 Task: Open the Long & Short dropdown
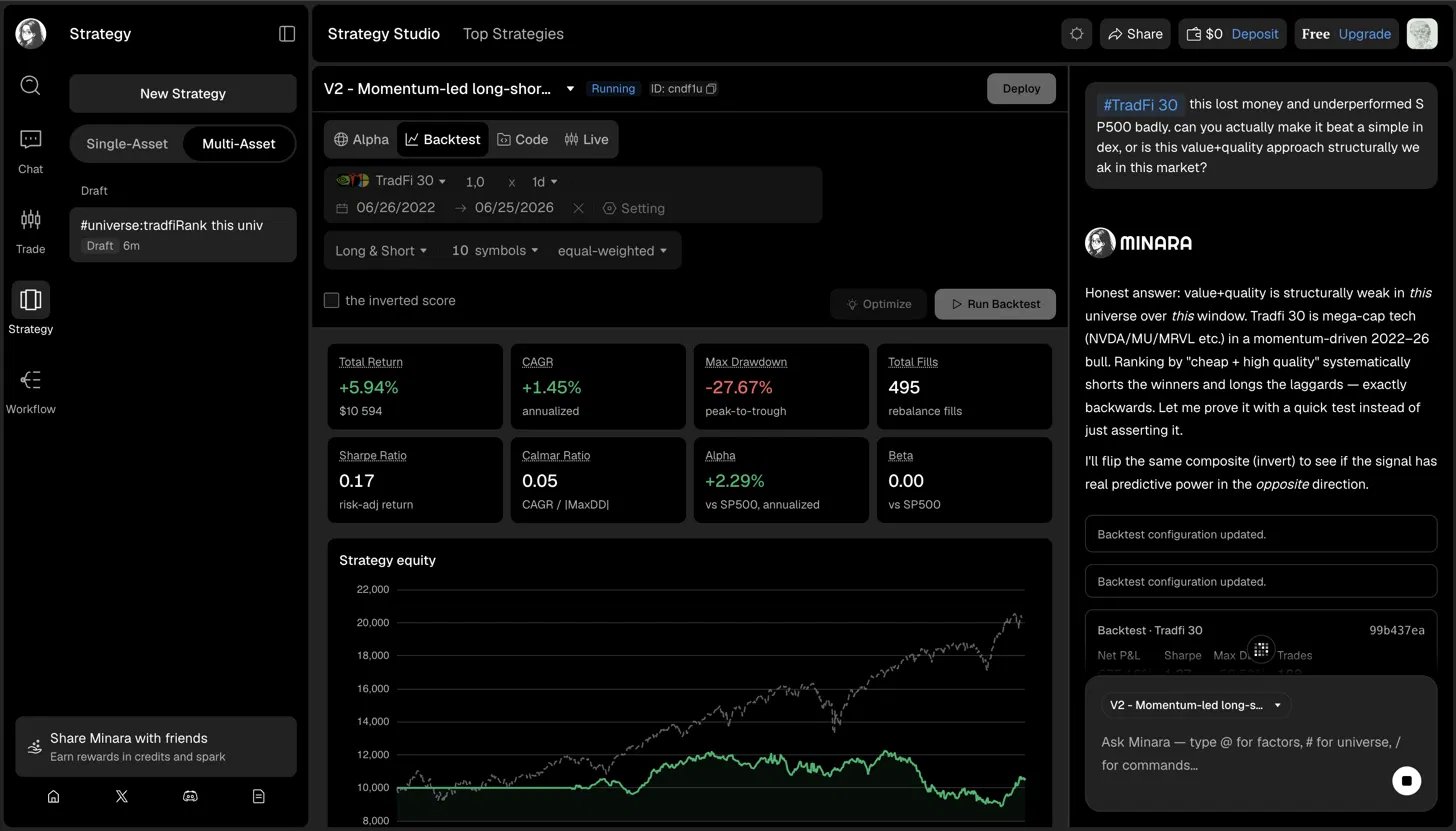click(x=381, y=251)
